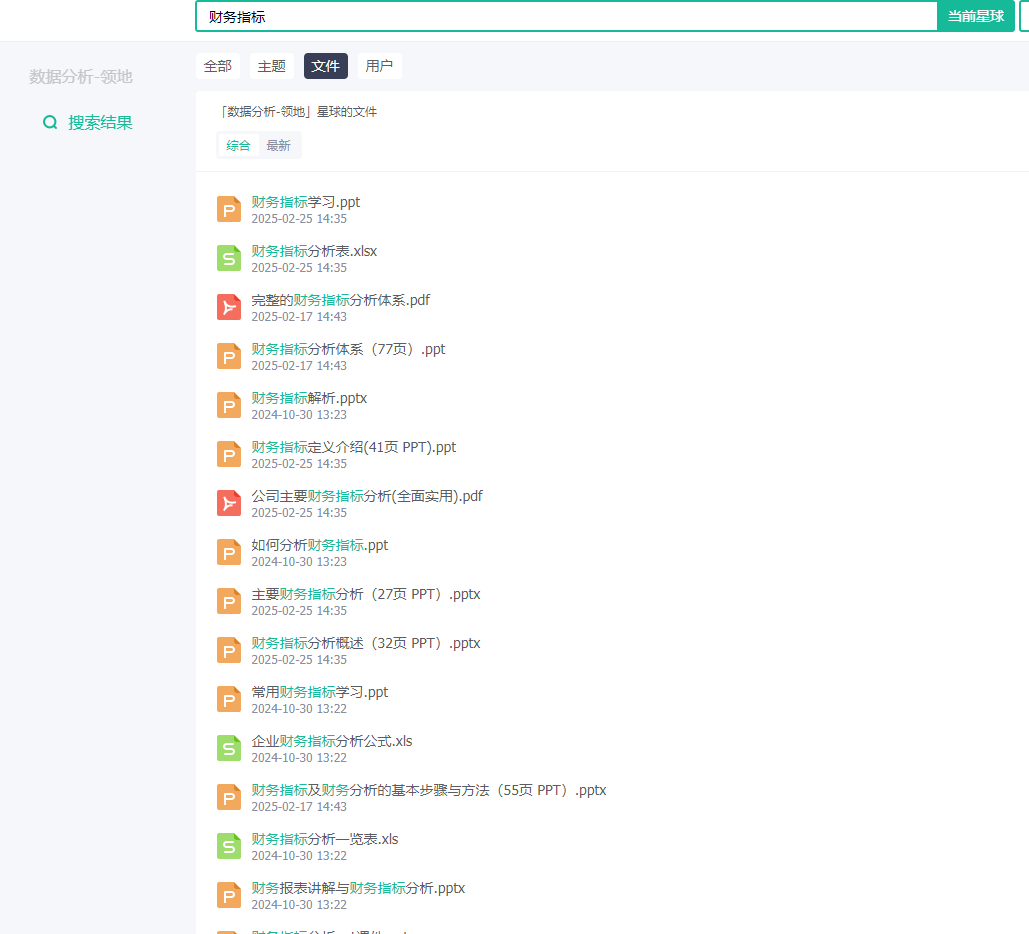Sort results by 最新

point(278,146)
